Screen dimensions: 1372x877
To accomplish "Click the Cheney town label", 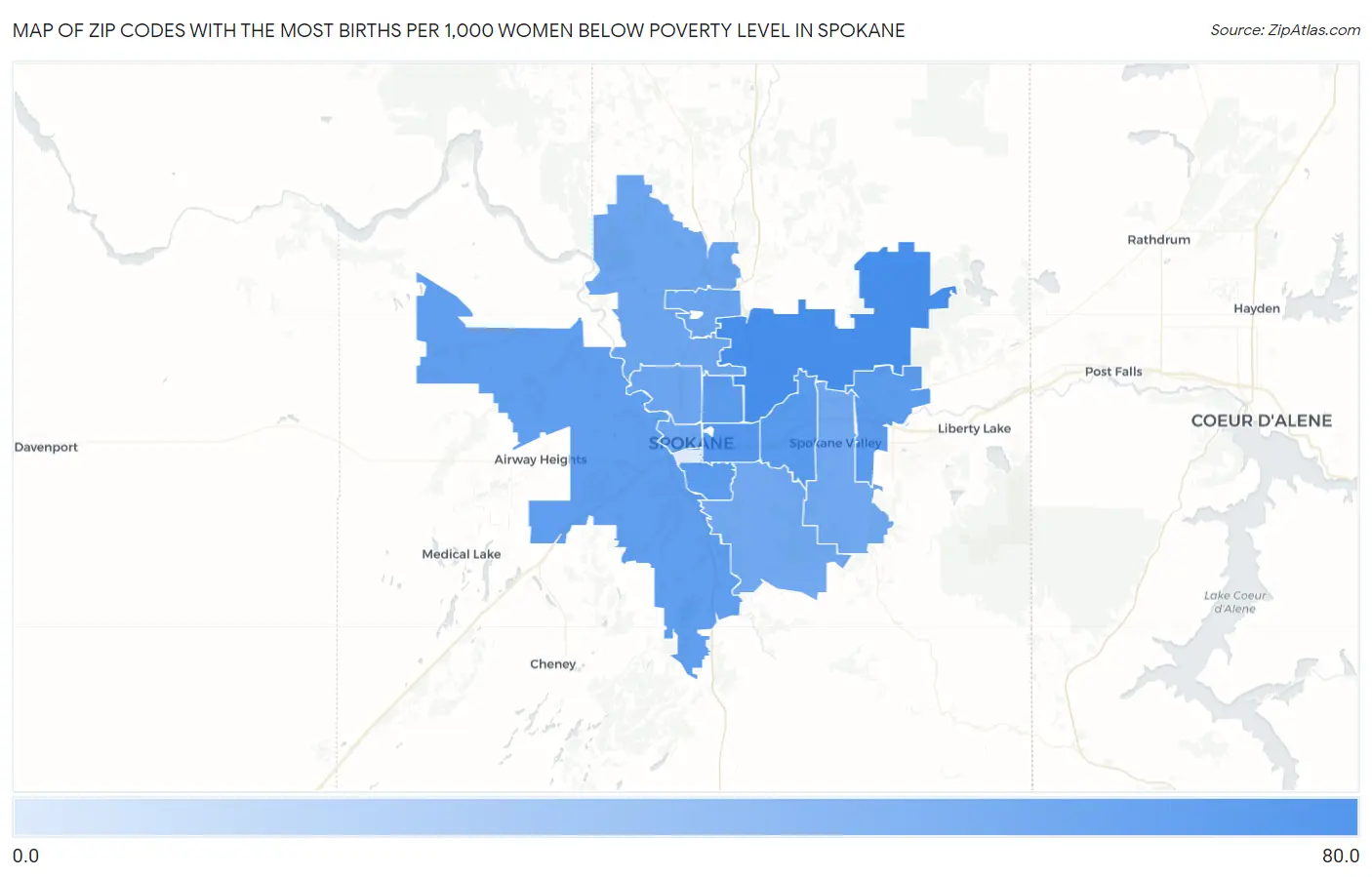I will click(552, 664).
